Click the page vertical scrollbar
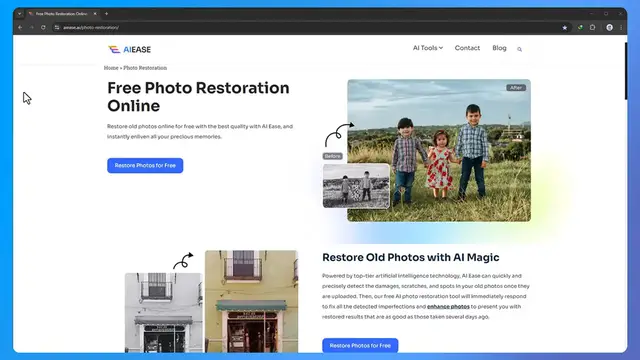640x360 pixels. 625,70
